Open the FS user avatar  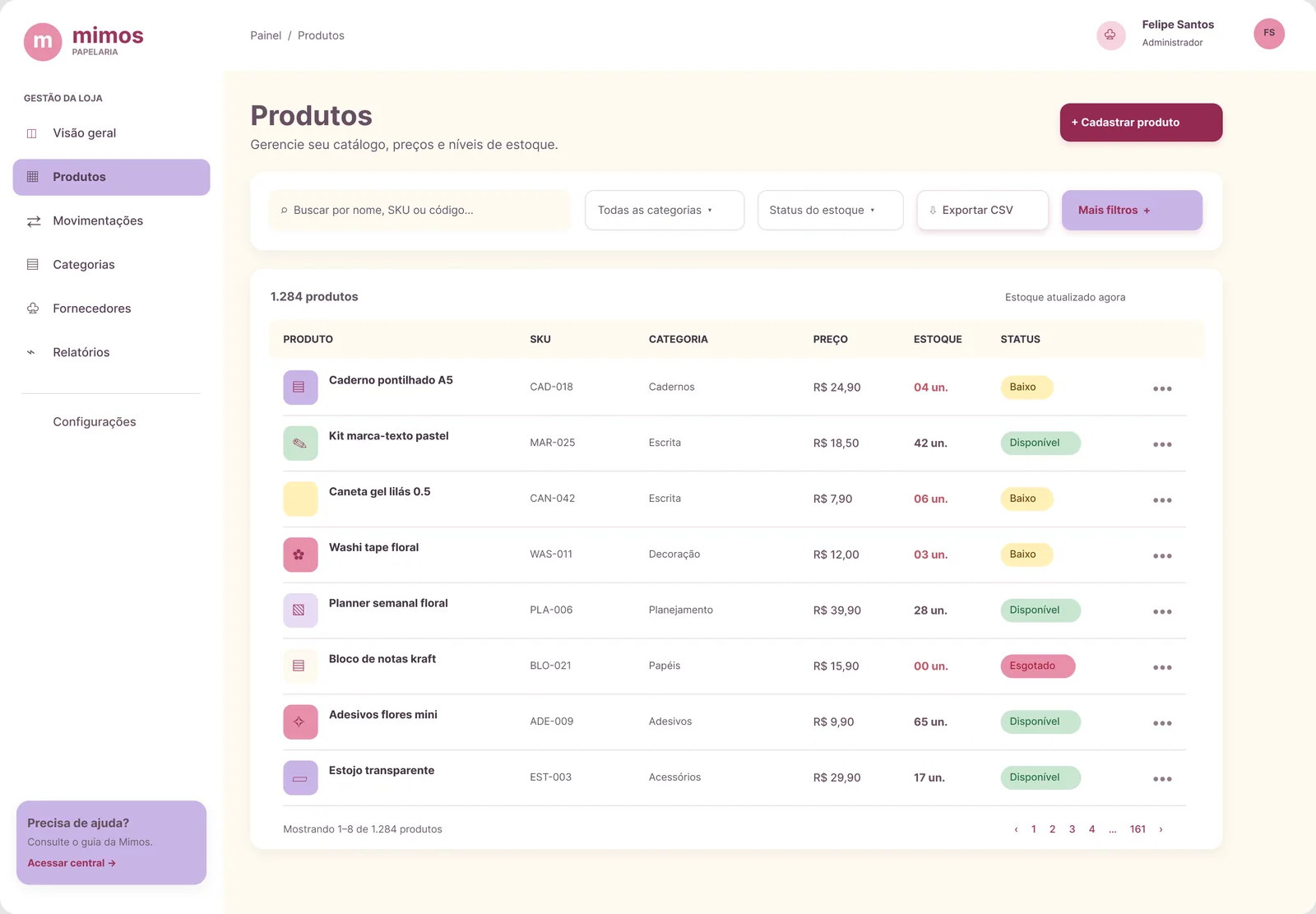pos(1269,34)
